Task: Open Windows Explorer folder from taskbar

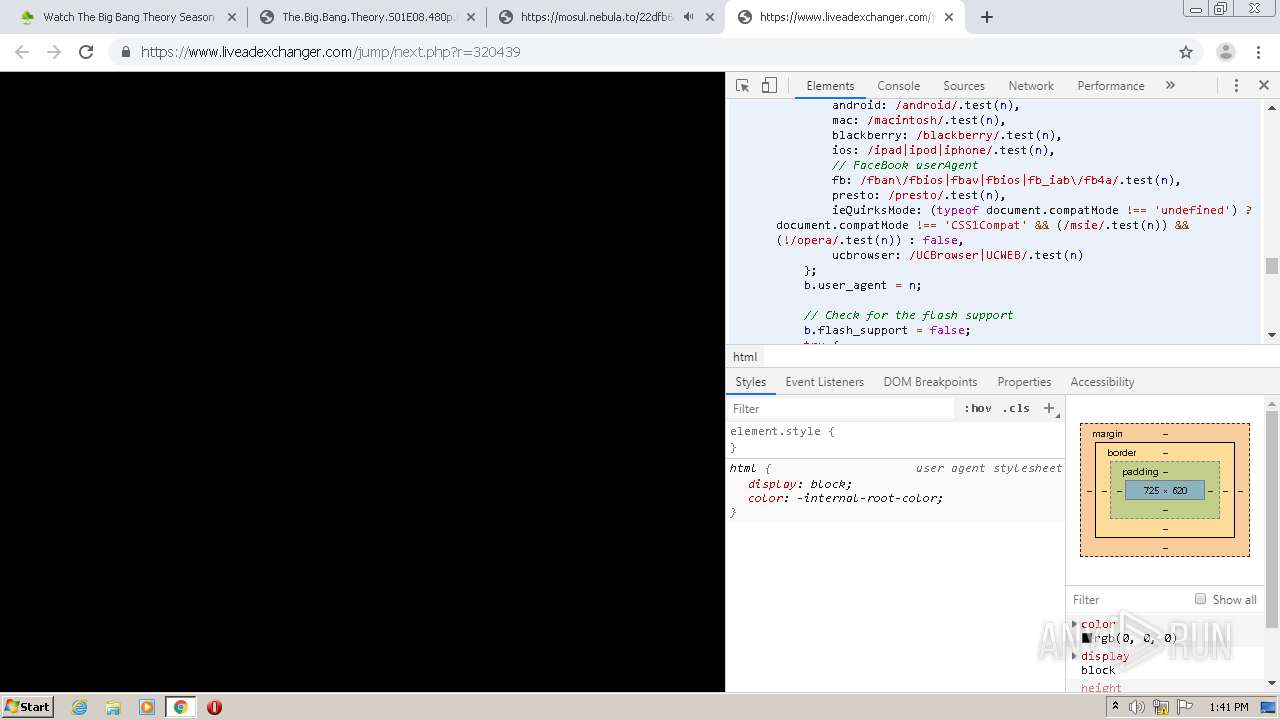Action: tap(113, 707)
